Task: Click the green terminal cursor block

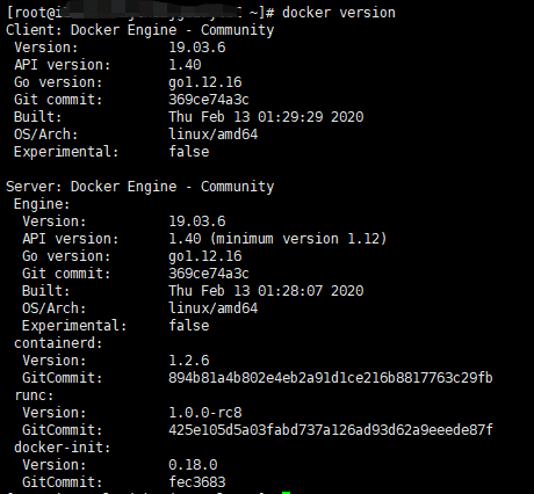Action: click(286, 492)
